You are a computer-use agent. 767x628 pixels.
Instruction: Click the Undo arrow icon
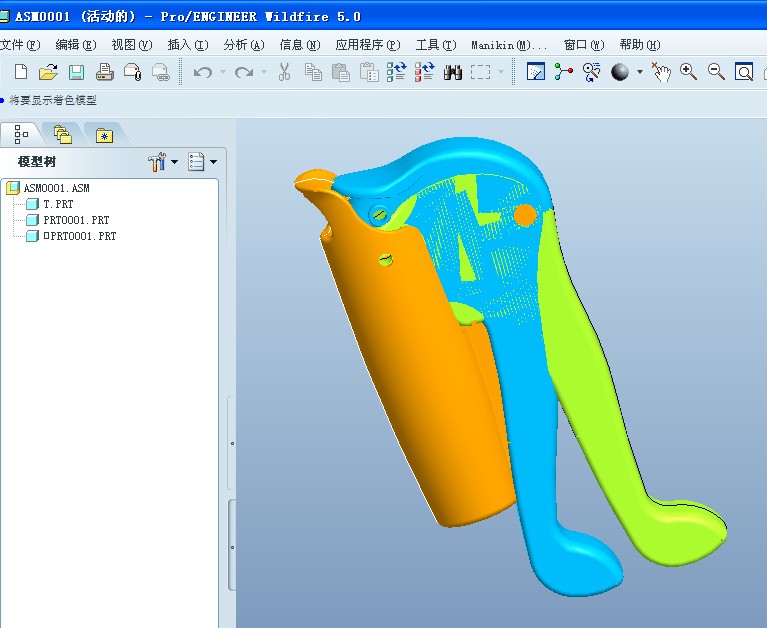[203, 72]
